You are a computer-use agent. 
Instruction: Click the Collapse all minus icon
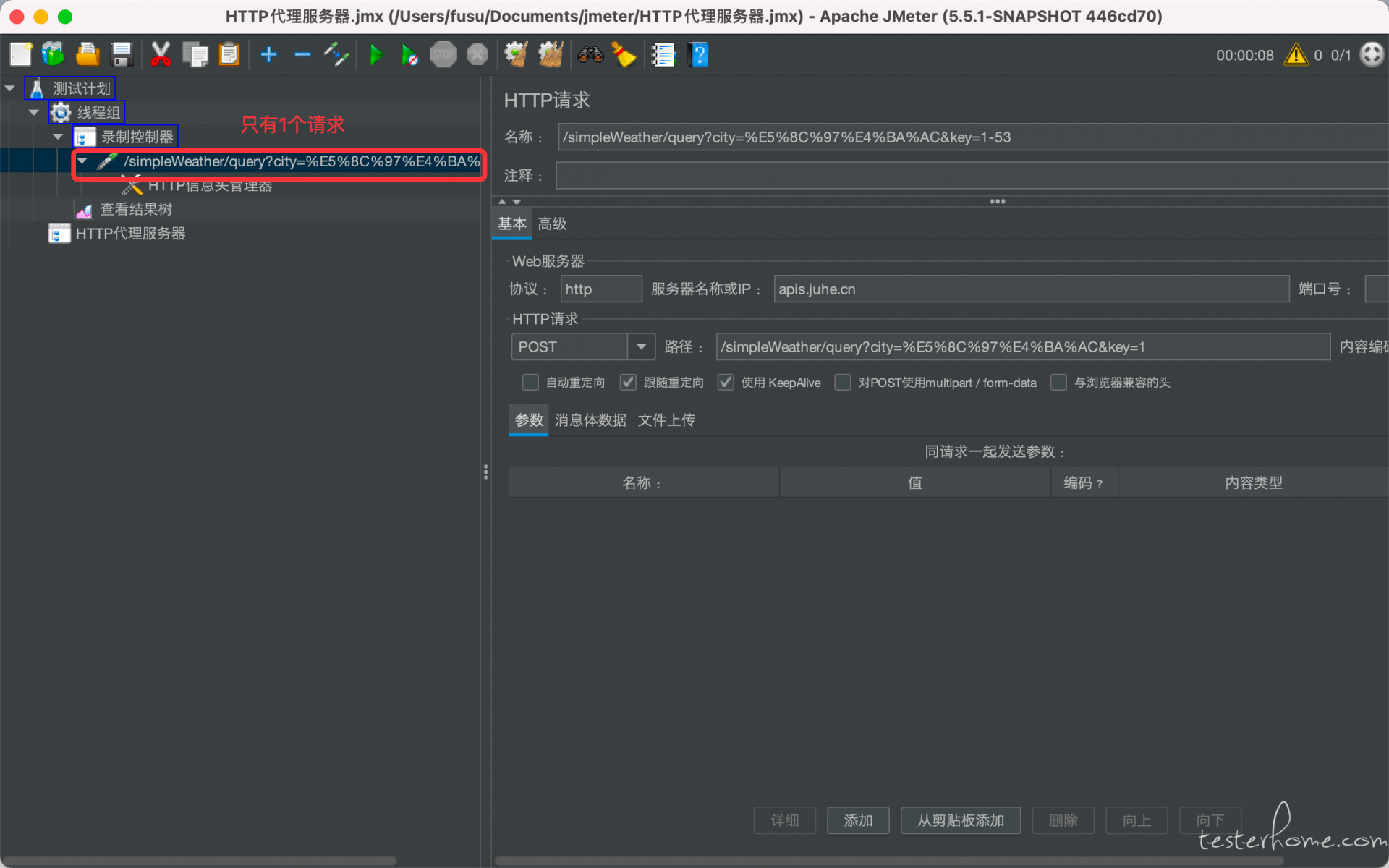click(x=302, y=54)
